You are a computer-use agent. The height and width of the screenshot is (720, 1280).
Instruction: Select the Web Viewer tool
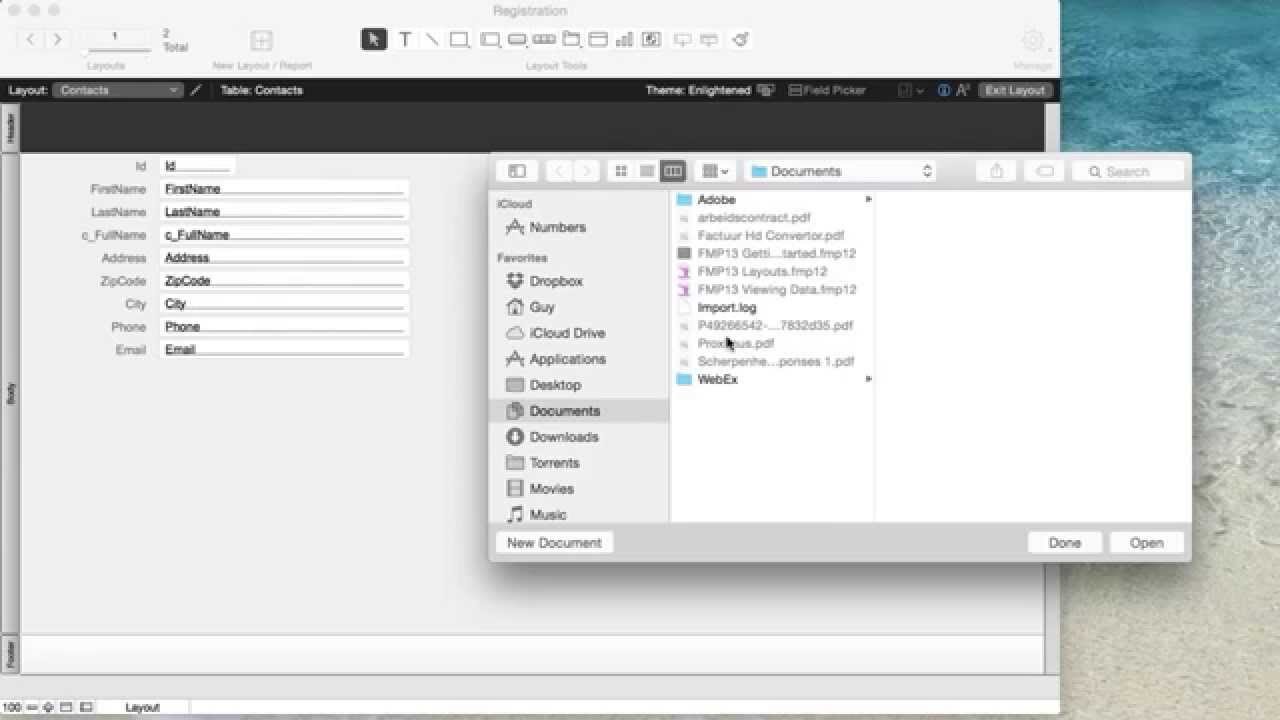tap(651, 40)
